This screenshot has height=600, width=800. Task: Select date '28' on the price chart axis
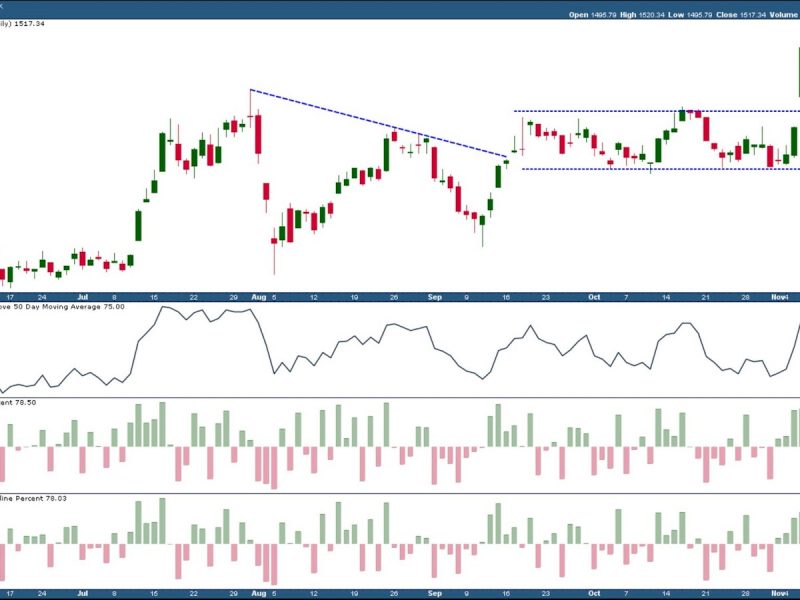click(745, 297)
